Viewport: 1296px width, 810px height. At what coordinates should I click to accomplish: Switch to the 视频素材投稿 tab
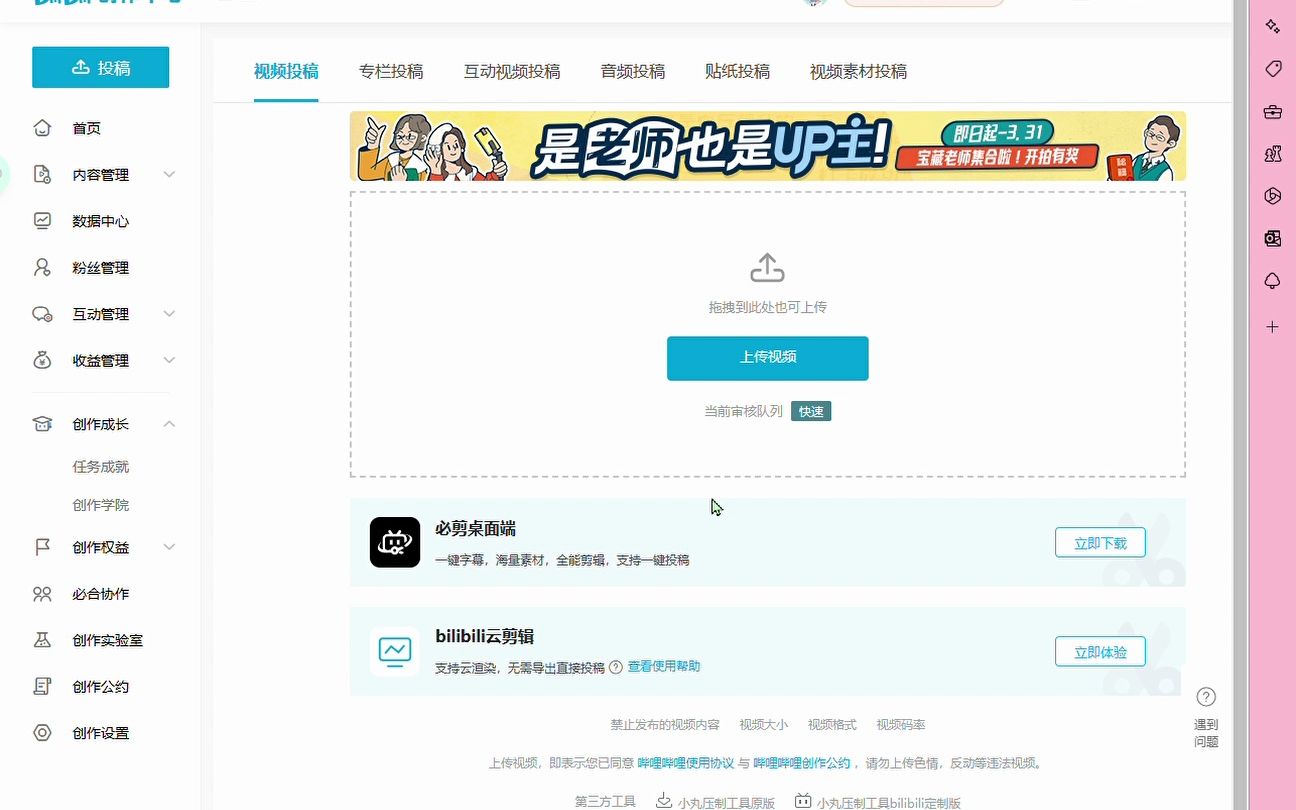[x=859, y=71]
